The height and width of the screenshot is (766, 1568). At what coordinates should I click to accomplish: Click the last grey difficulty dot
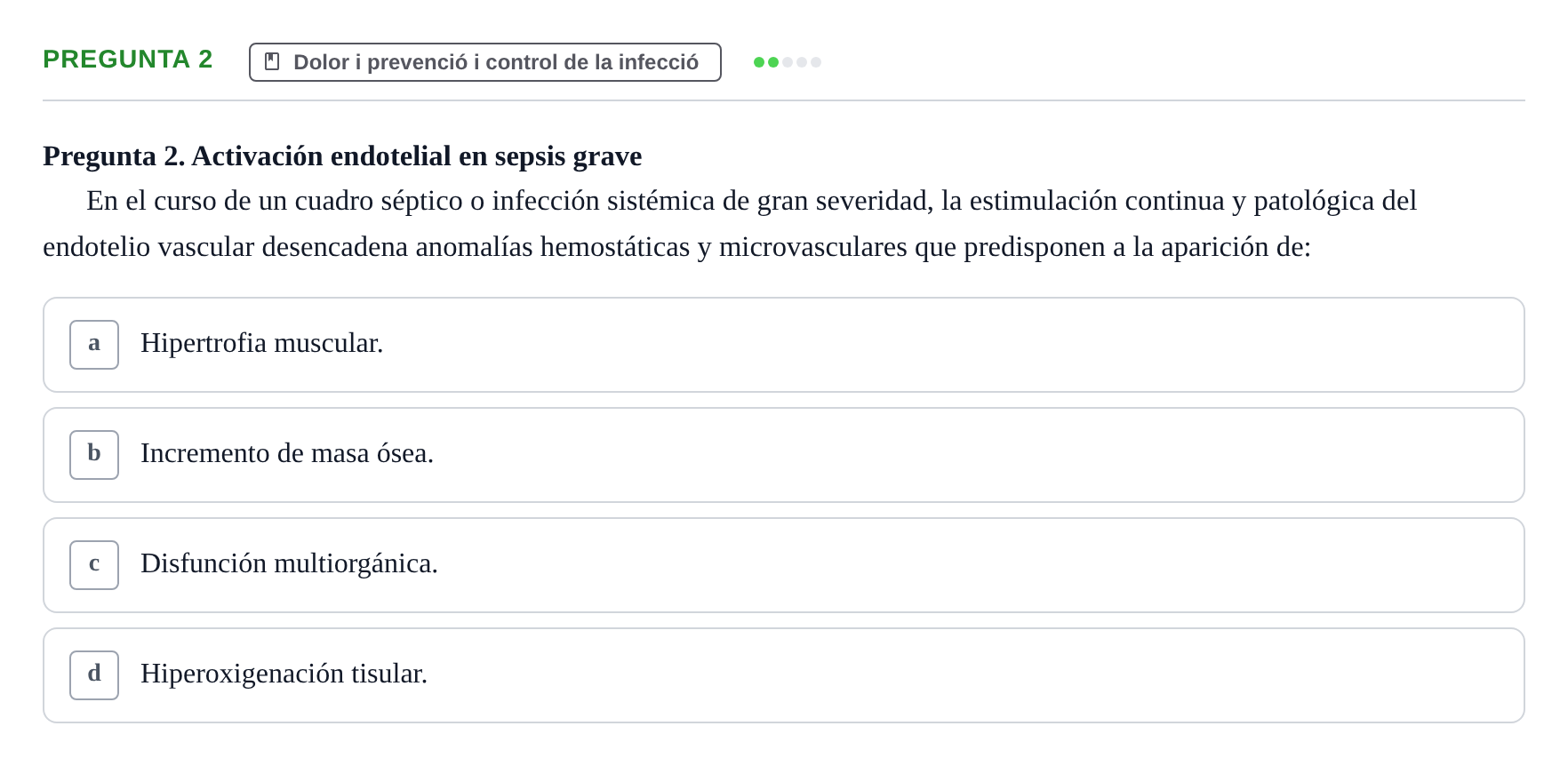click(x=816, y=62)
